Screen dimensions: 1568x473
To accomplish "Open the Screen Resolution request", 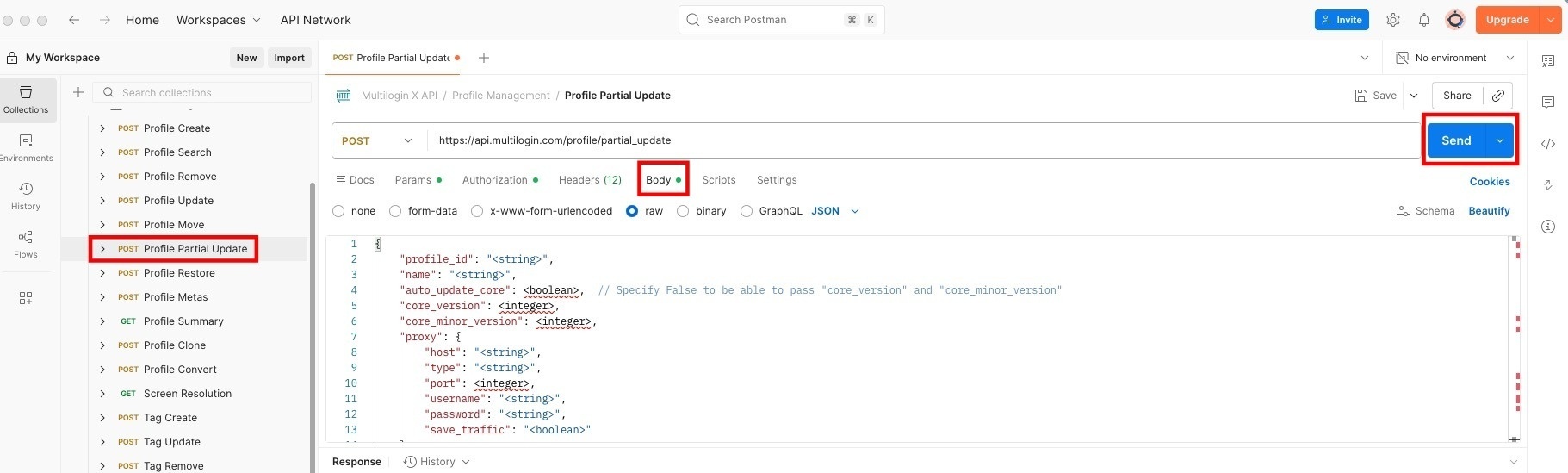I will coord(187,394).
